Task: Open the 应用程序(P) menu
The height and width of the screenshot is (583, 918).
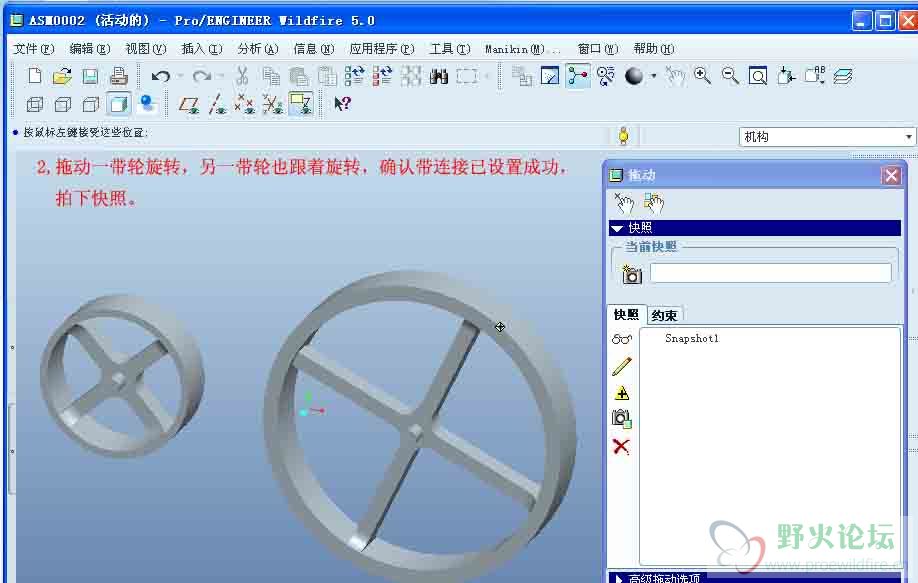Action: pyautogui.click(x=382, y=49)
